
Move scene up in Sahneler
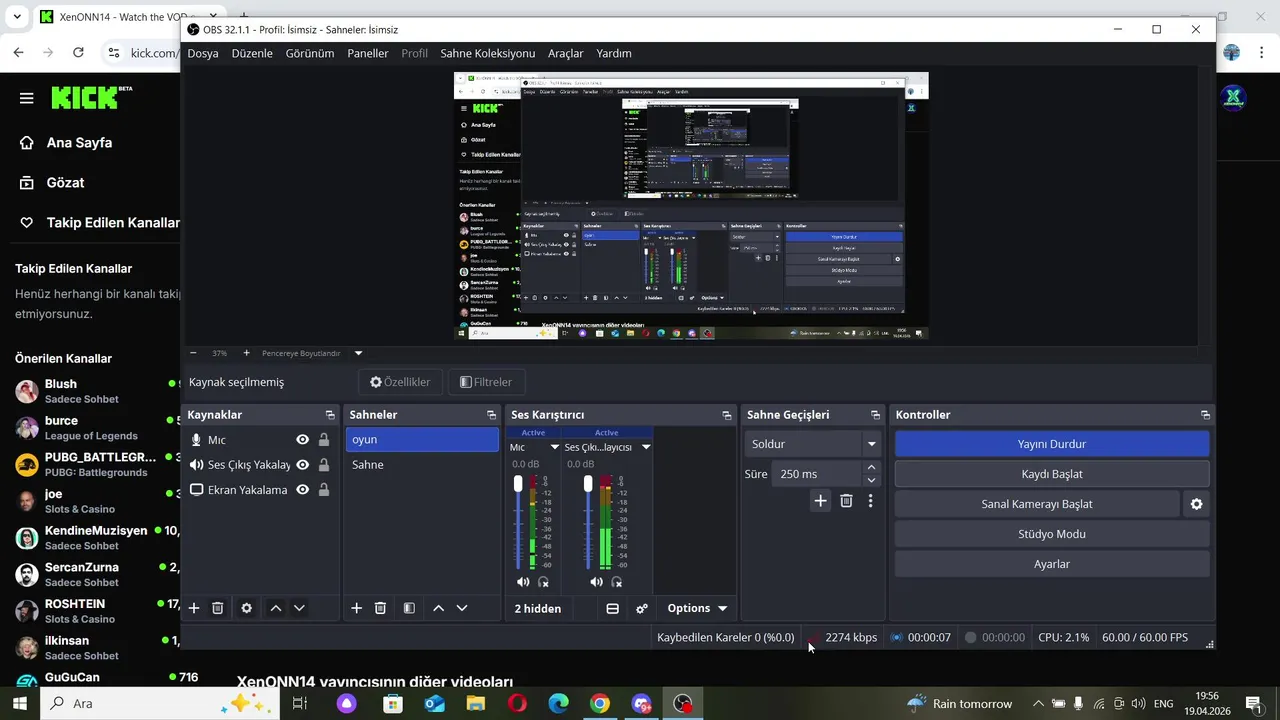438,608
